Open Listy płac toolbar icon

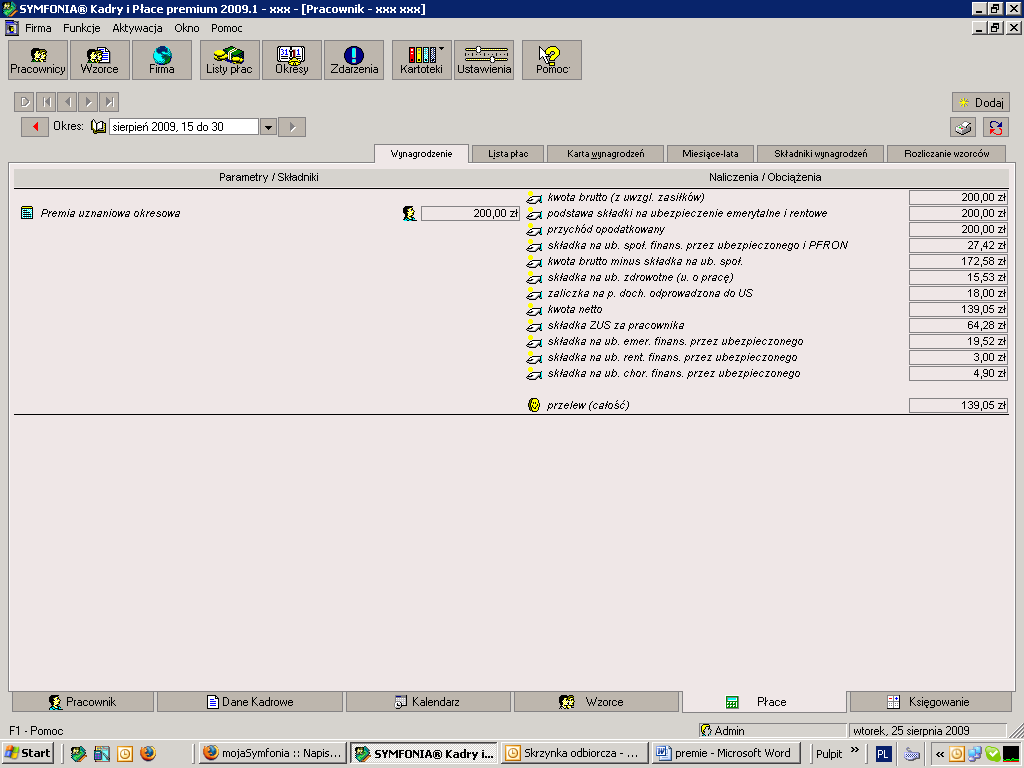tap(229, 60)
